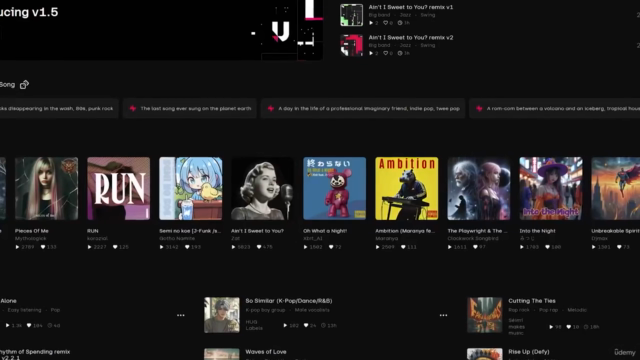Click play icon under Ain't I Sweet remix v2
This screenshot has width=640, height=360.
point(371,53)
